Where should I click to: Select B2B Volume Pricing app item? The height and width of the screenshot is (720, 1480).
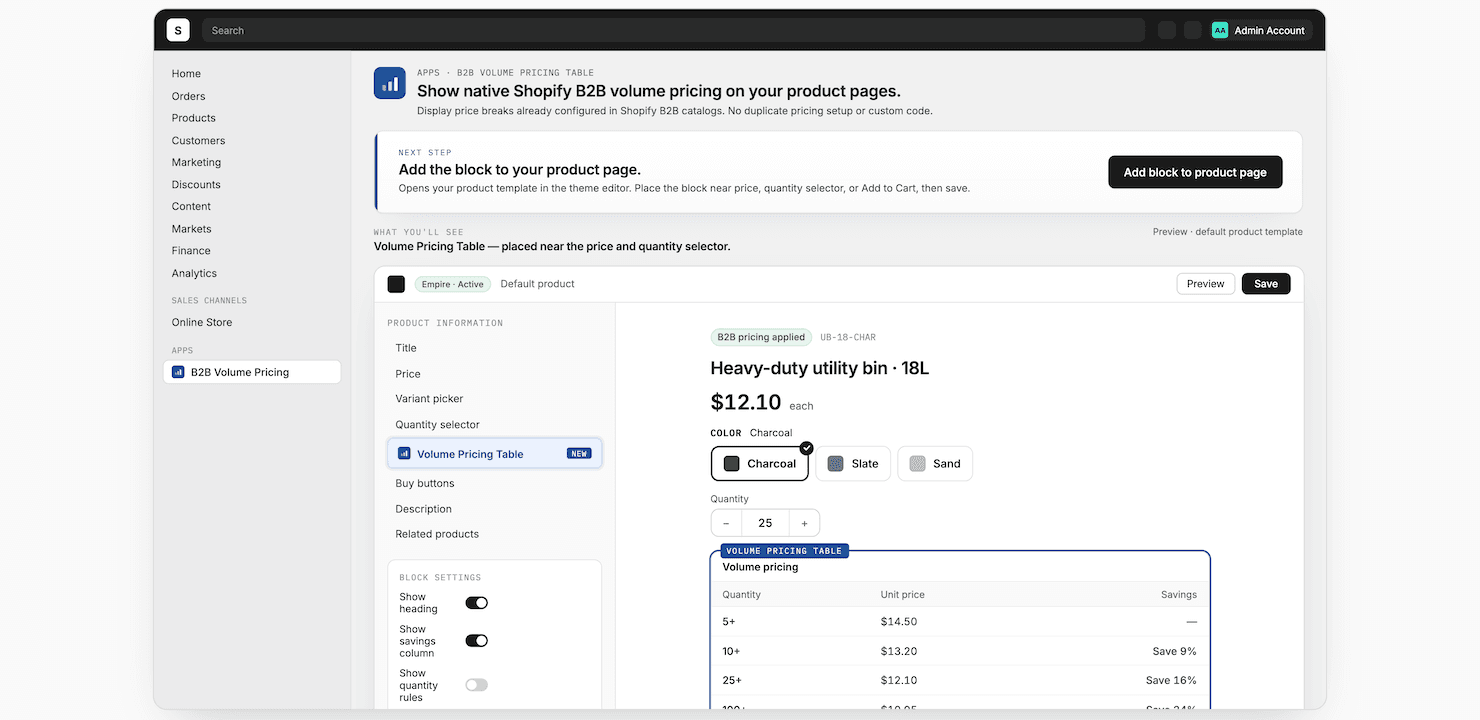pos(252,372)
